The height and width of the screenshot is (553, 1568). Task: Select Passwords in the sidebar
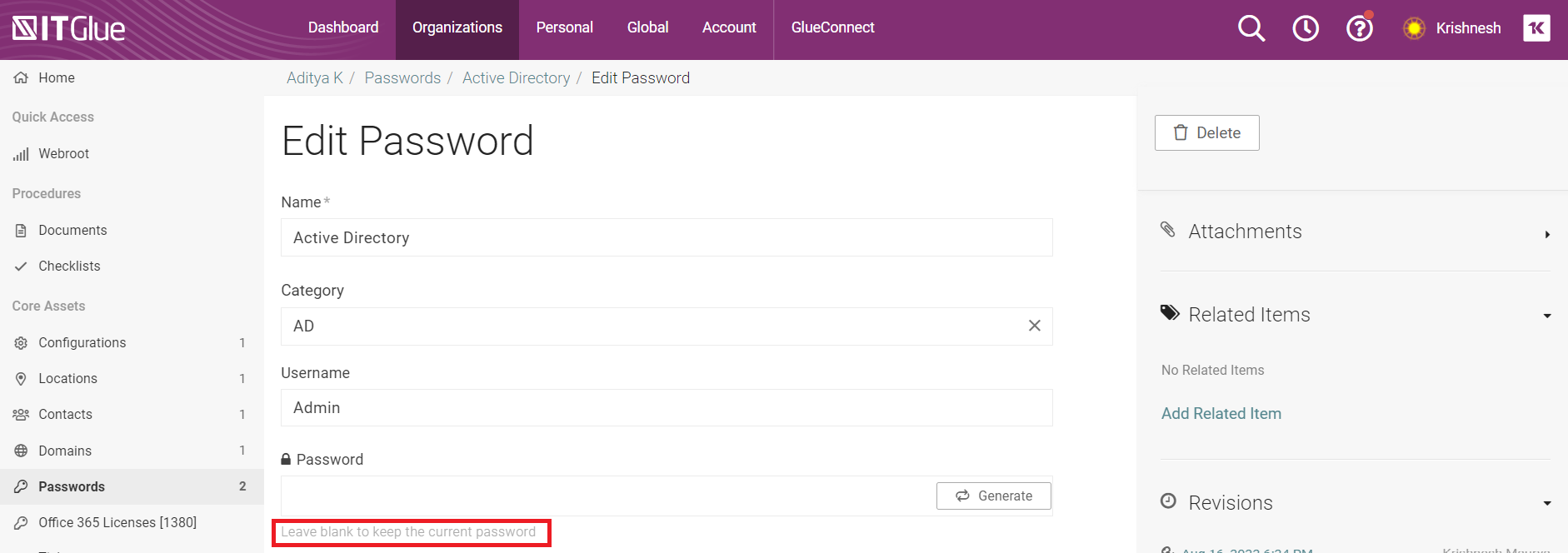pos(132,486)
